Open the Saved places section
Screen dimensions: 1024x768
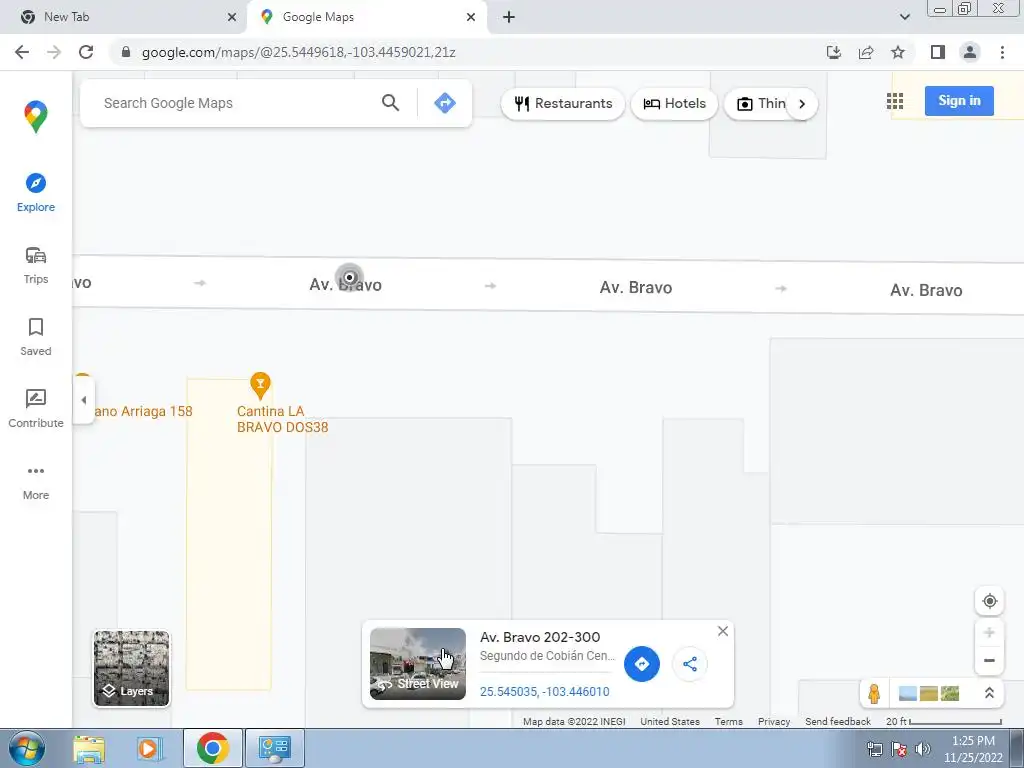pos(36,337)
